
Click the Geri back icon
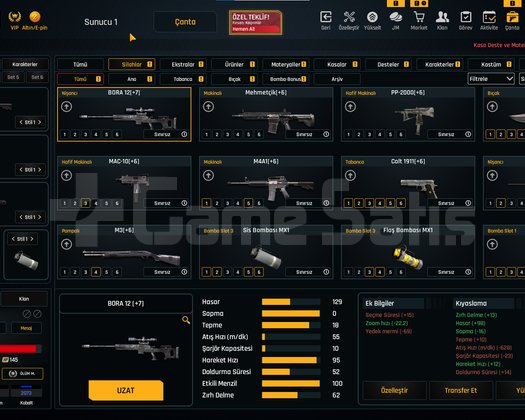[x=326, y=17]
